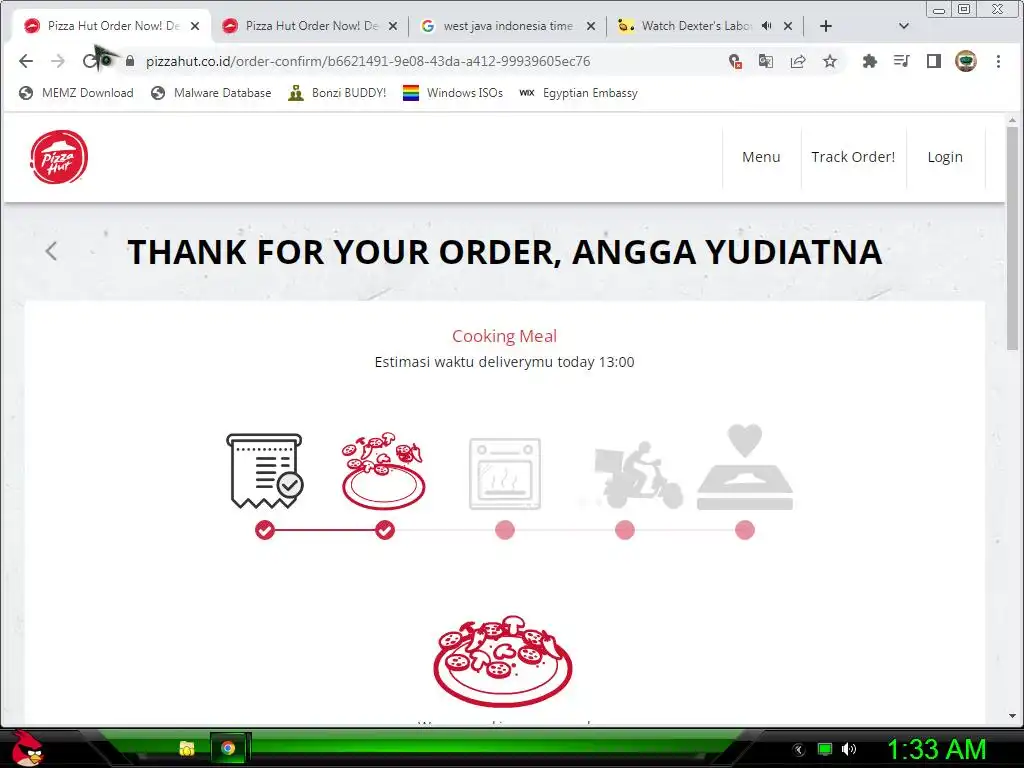Open the file explorer taskbar icon
Viewport: 1024px width, 768px height.
(x=187, y=748)
